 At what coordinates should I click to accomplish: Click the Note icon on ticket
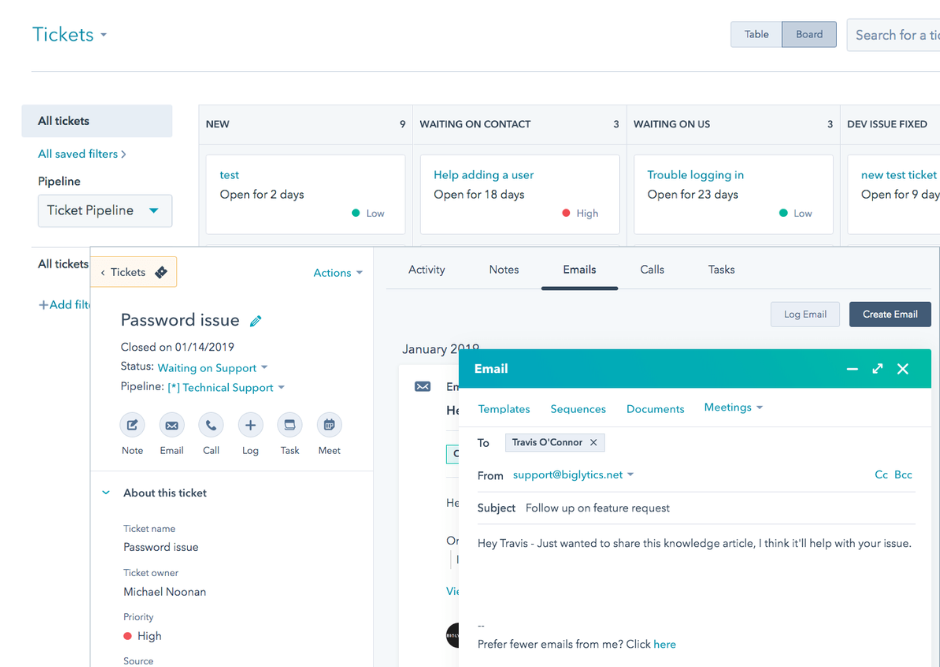tap(132, 425)
